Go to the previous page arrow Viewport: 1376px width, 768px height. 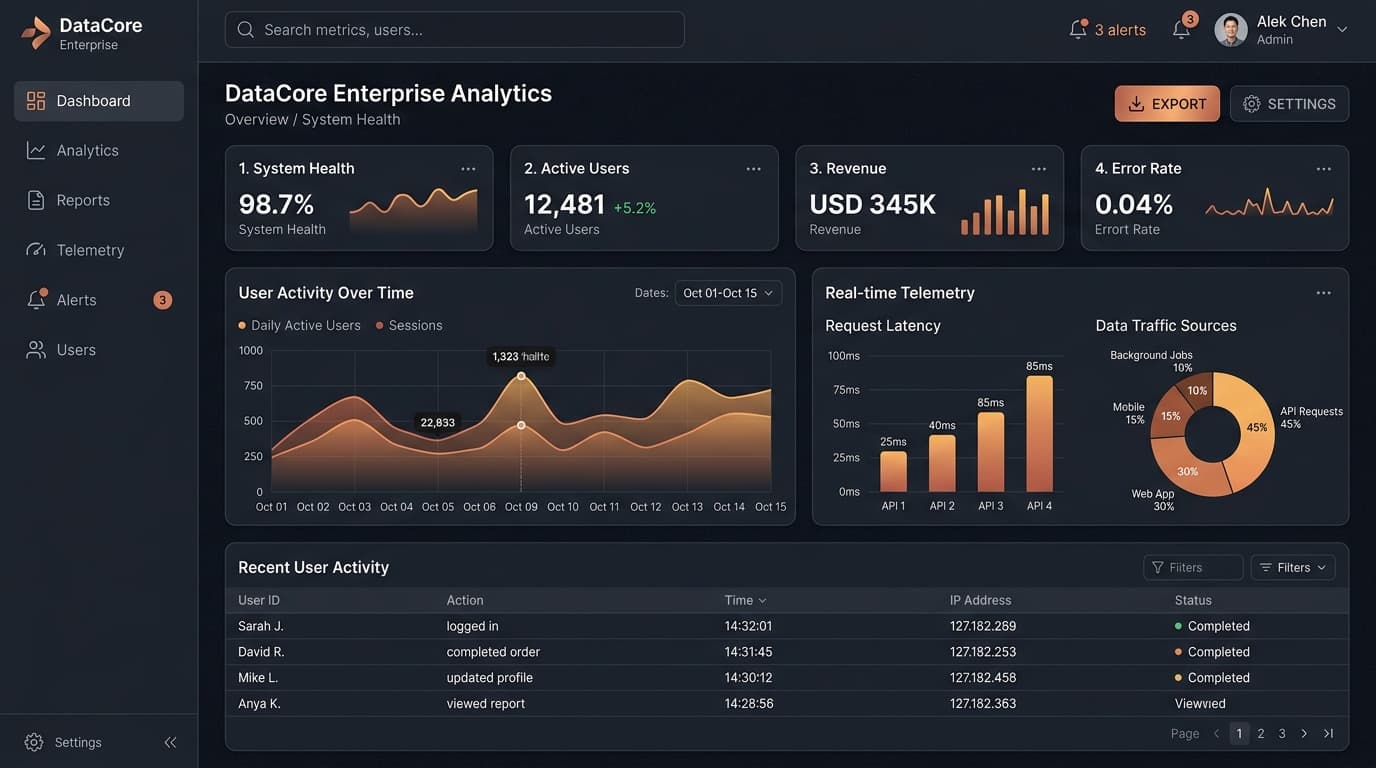tap(1217, 733)
